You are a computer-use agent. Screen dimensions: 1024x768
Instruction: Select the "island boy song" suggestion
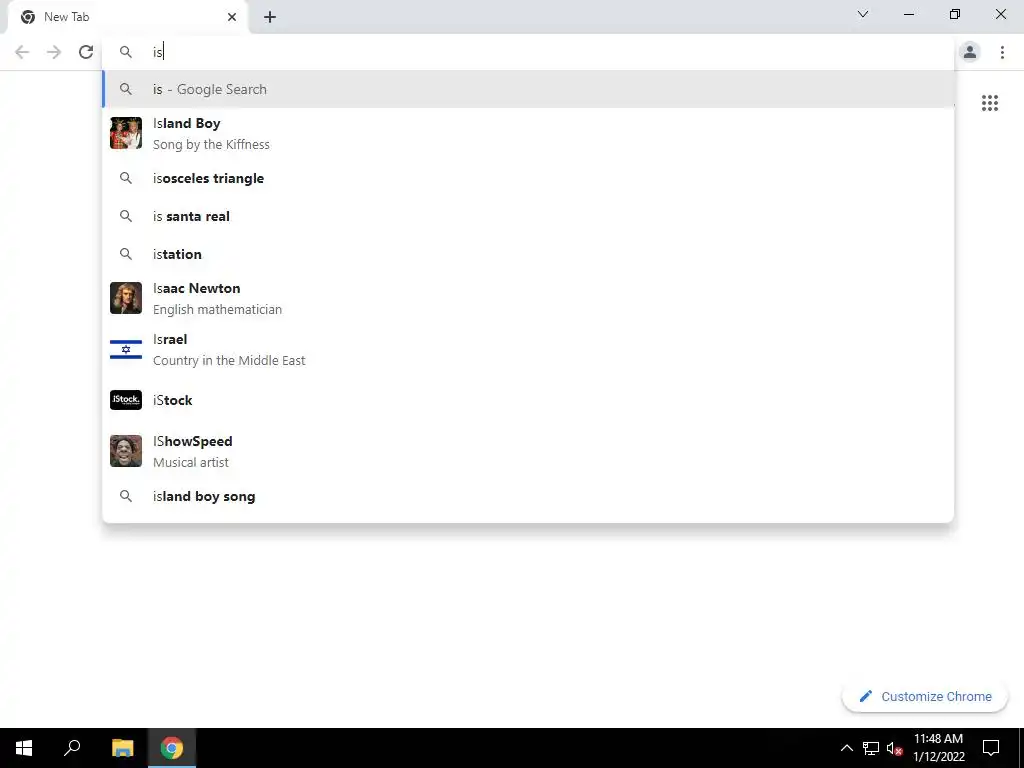[528, 496]
